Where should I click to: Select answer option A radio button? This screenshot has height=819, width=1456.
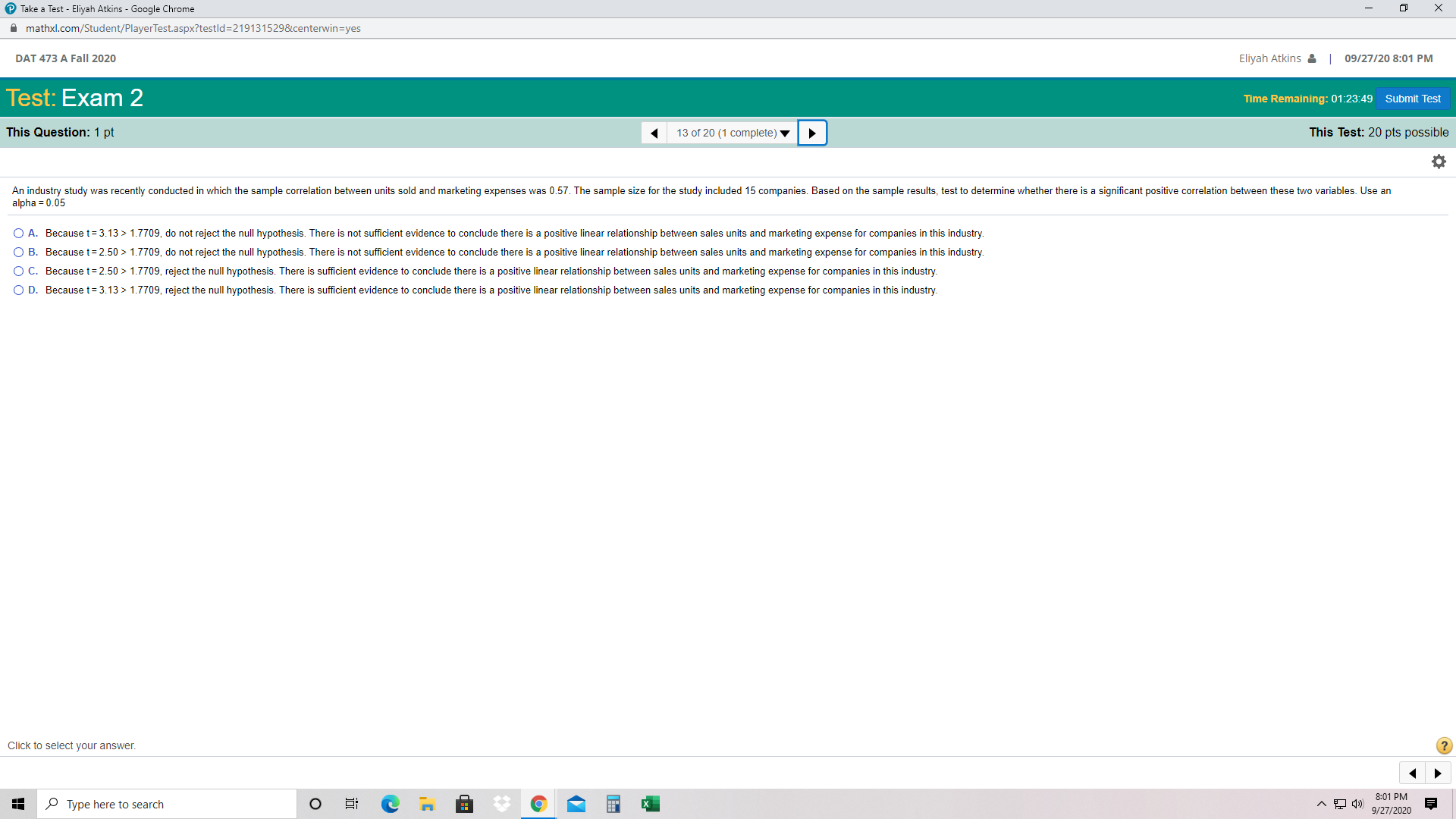(x=18, y=234)
